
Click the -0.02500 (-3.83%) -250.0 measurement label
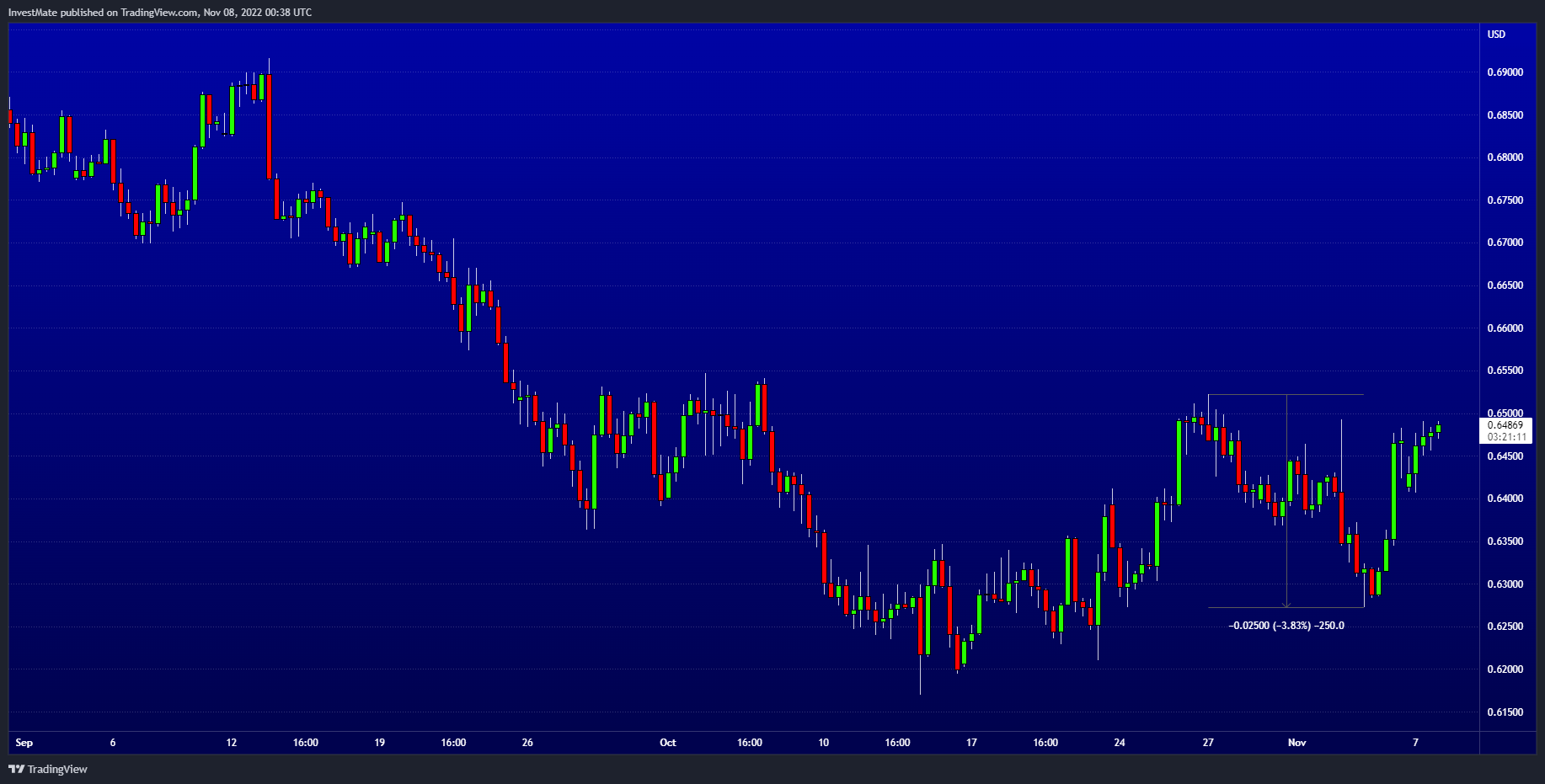pyautogui.click(x=1286, y=626)
